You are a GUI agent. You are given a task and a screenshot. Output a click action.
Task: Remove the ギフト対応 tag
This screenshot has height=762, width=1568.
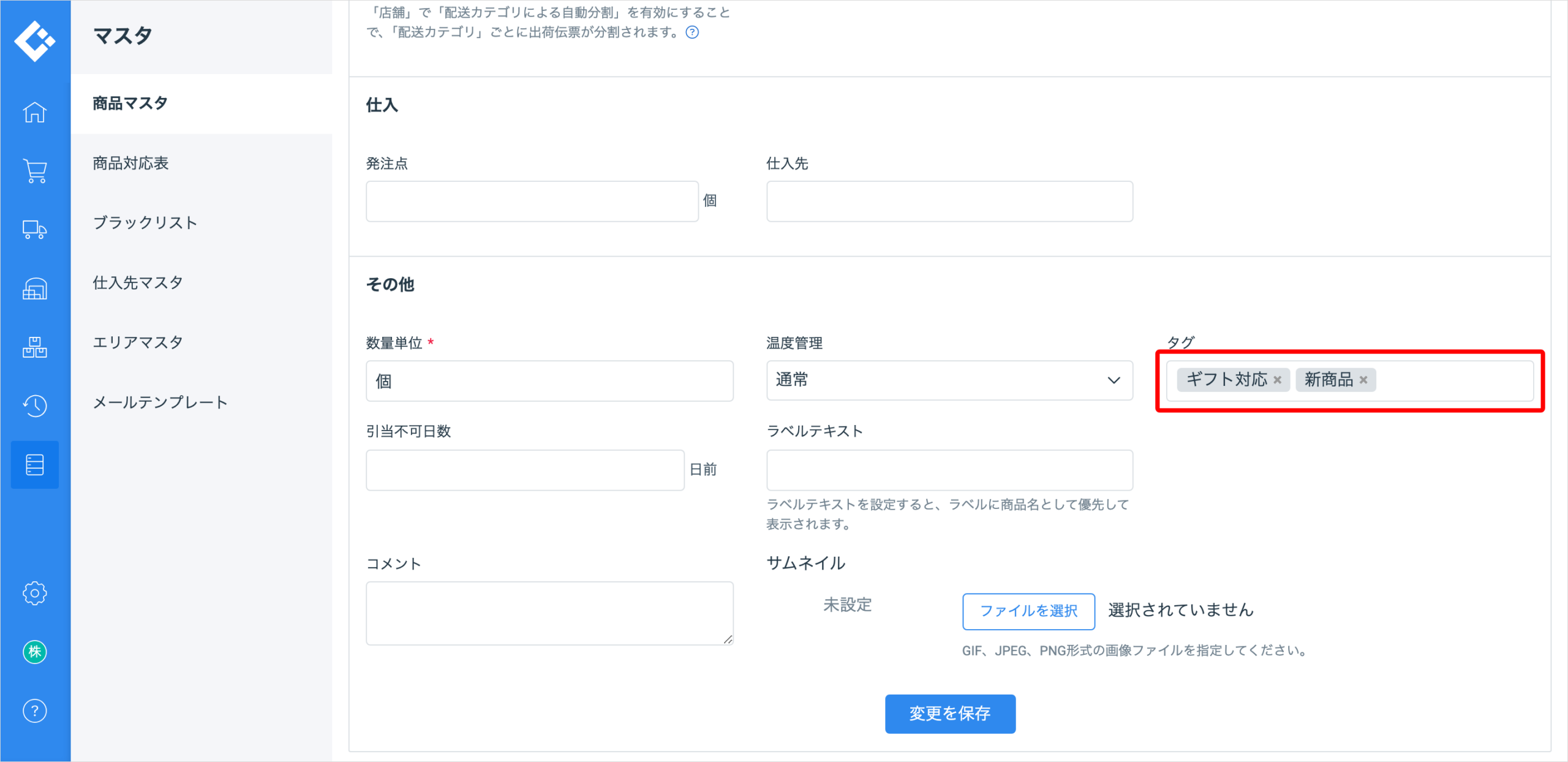pyautogui.click(x=1277, y=380)
